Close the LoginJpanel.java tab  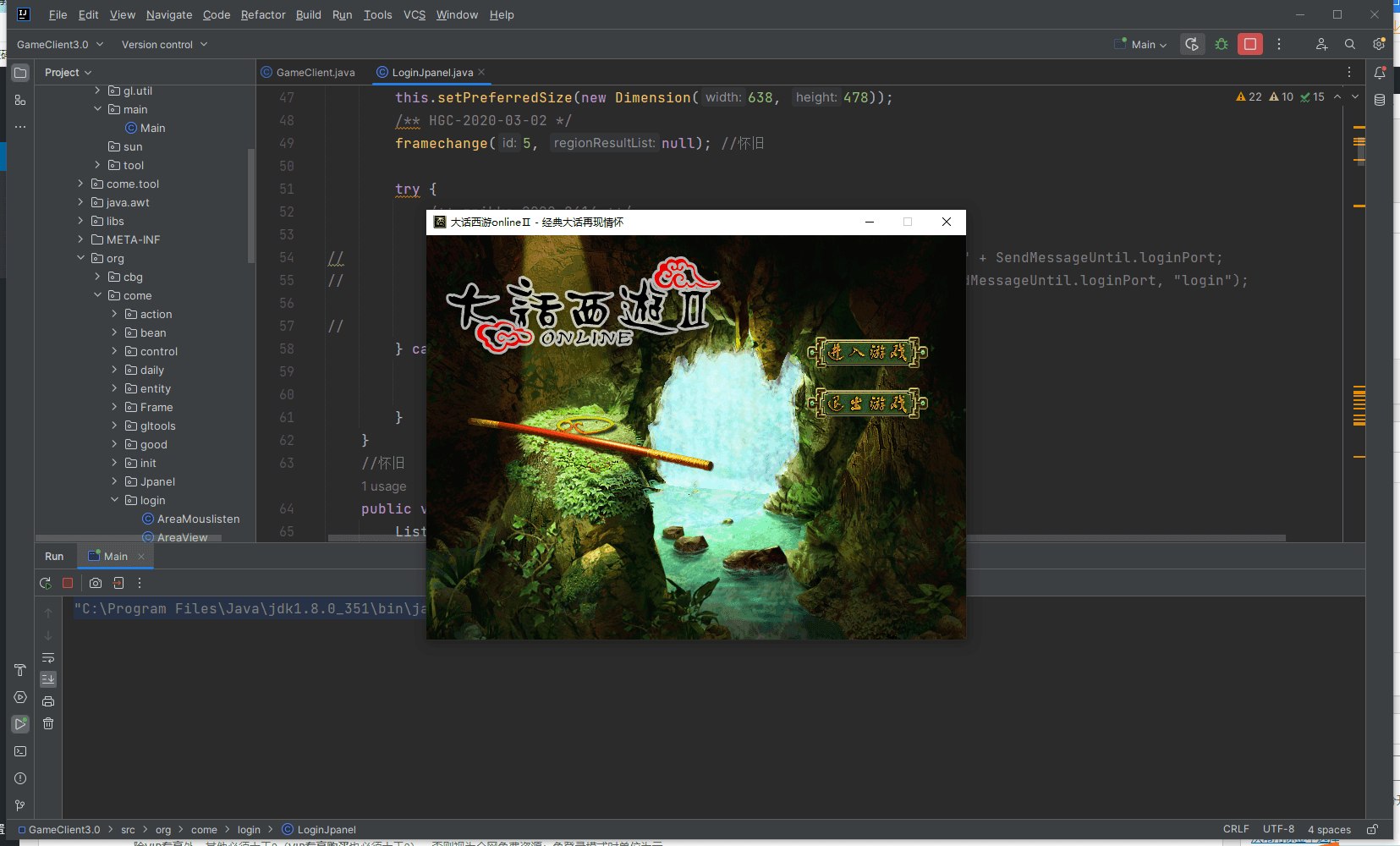[x=481, y=72]
